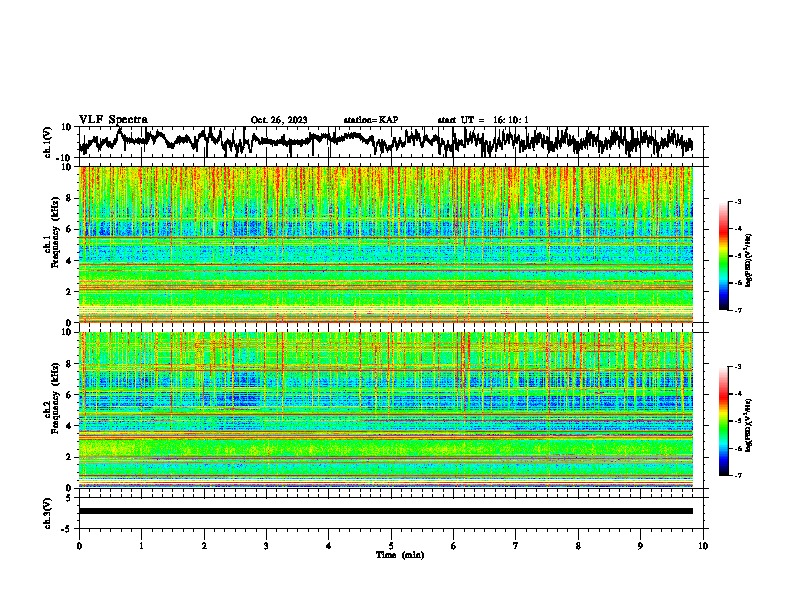This screenshot has width=792, height=612.
Task: Click time axis tick label "4"
Action: [329, 546]
